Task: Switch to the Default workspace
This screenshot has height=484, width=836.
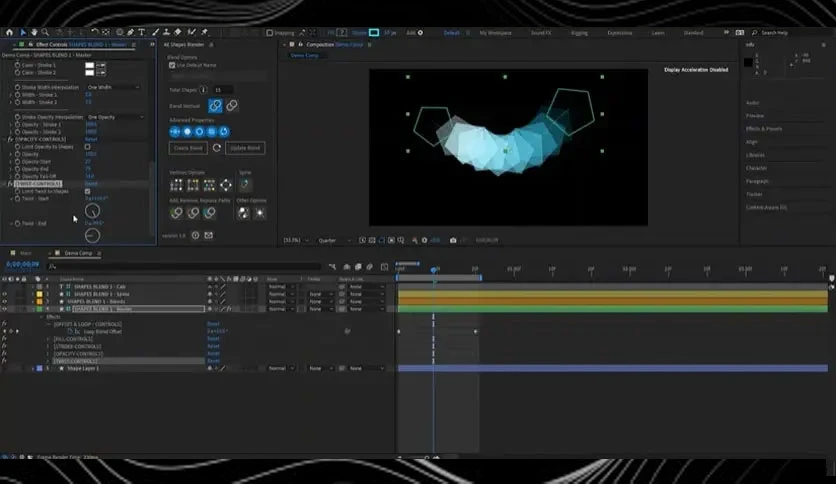Action: pos(452,33)
